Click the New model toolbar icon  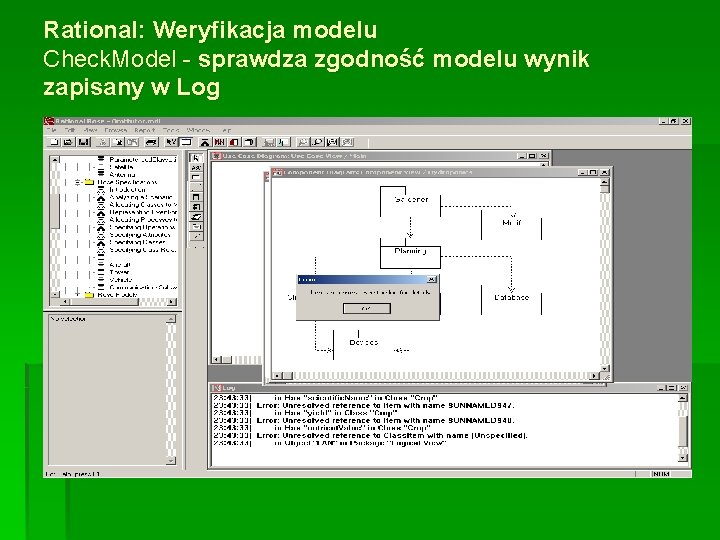click(x=54, y=142)
